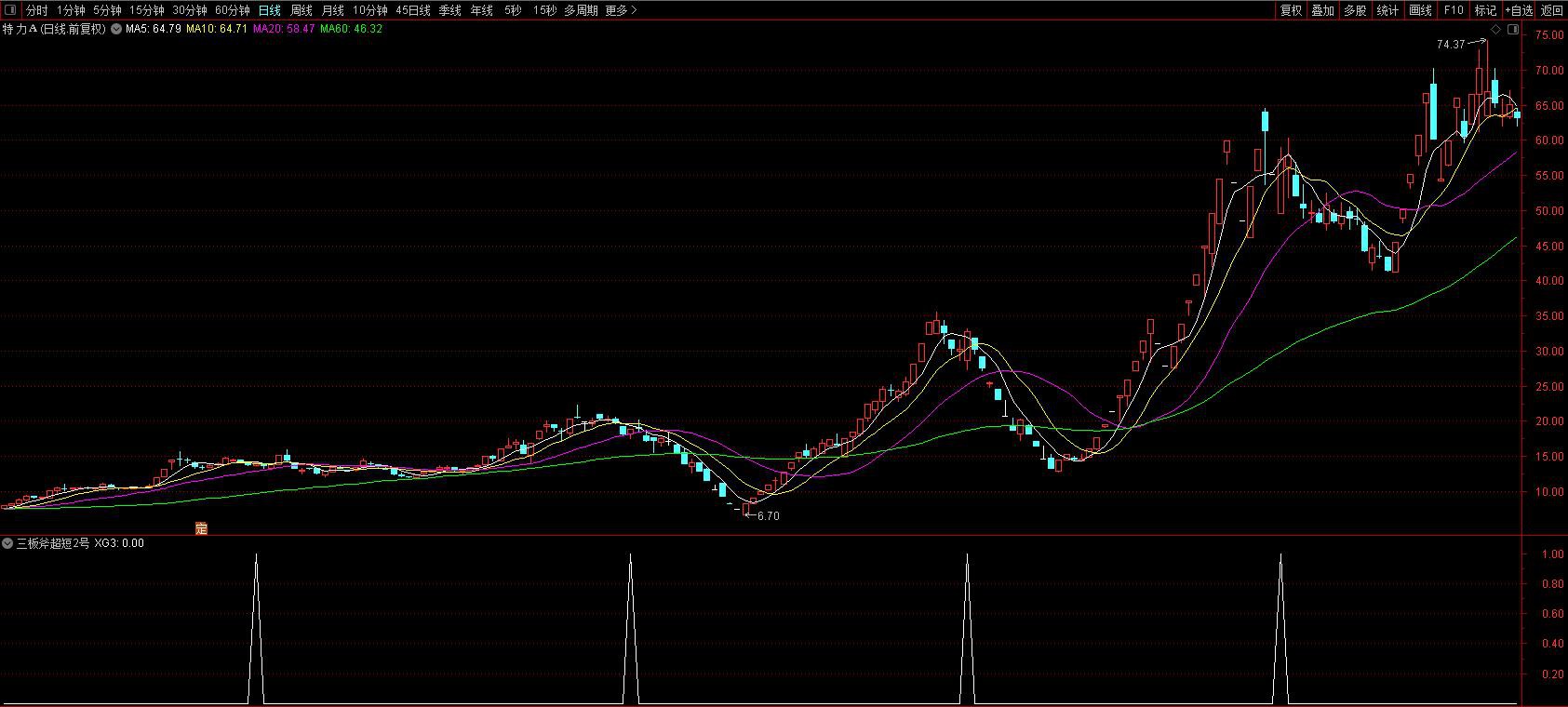The image size is (1568, 707).
Task: Toggle the left sidebar panel icon
Action: pyautogui.click(x=10, y=10)
